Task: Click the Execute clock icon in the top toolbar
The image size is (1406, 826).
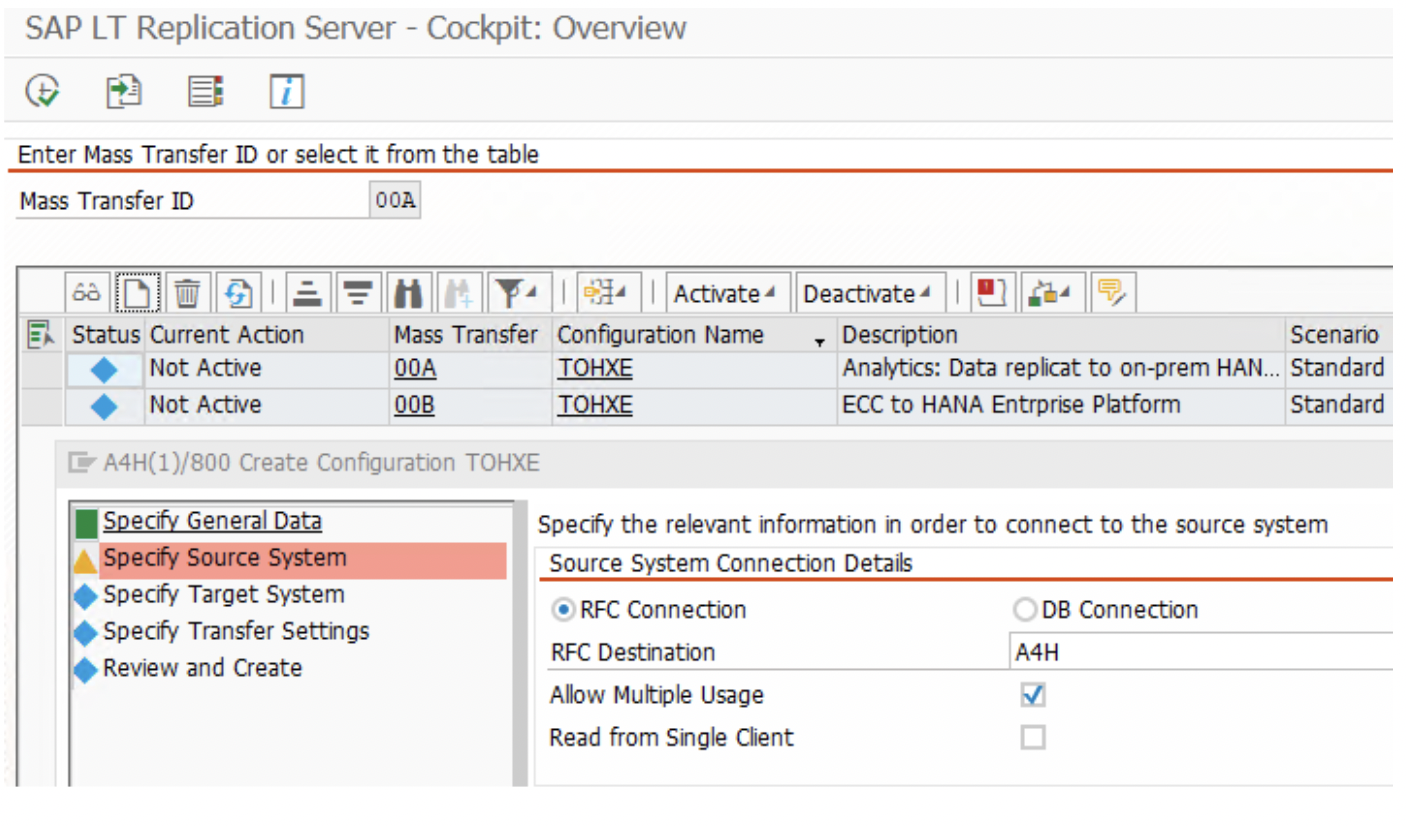Action: [x=42, y=91]
